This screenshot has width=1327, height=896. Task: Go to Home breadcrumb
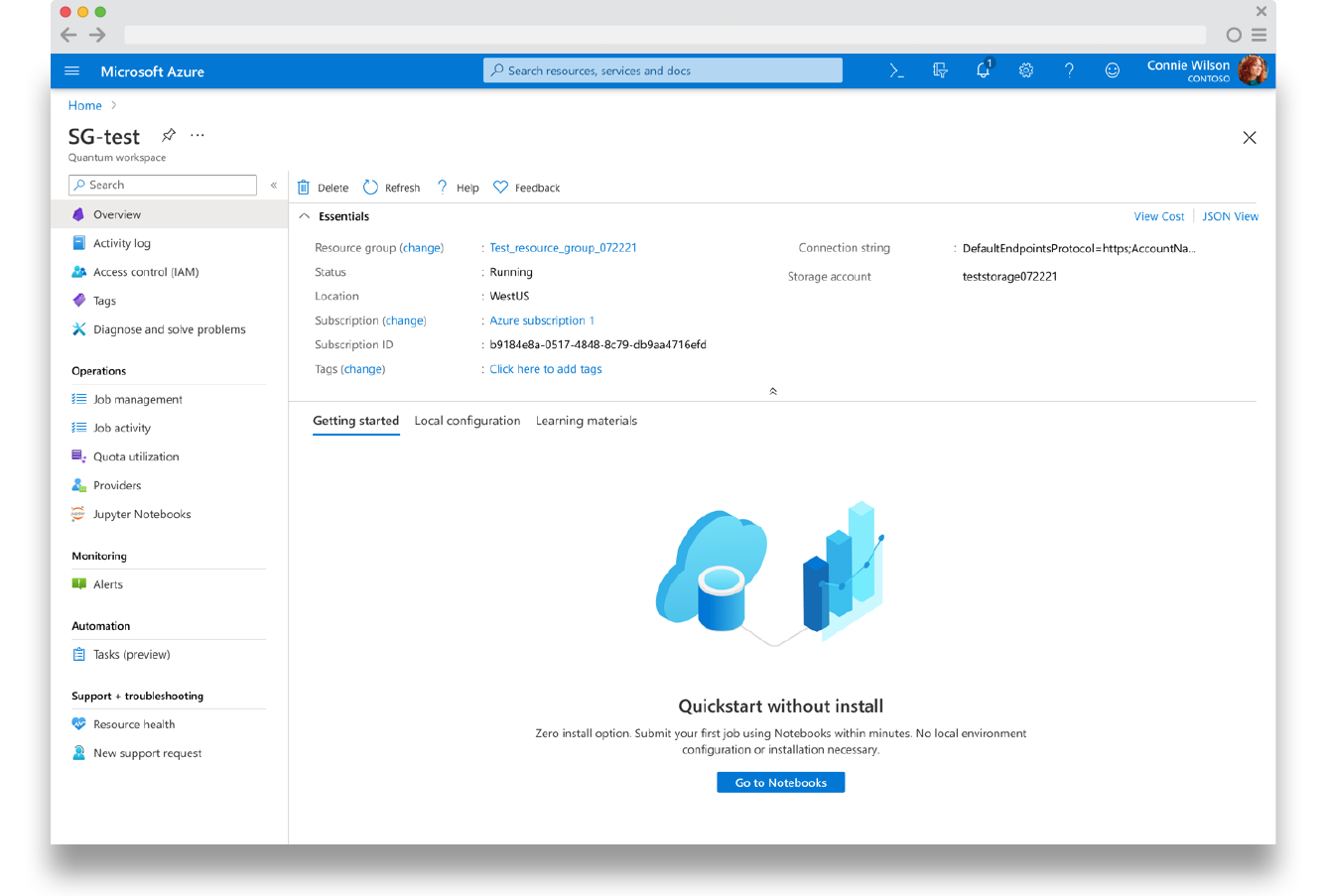click(85, 105)
